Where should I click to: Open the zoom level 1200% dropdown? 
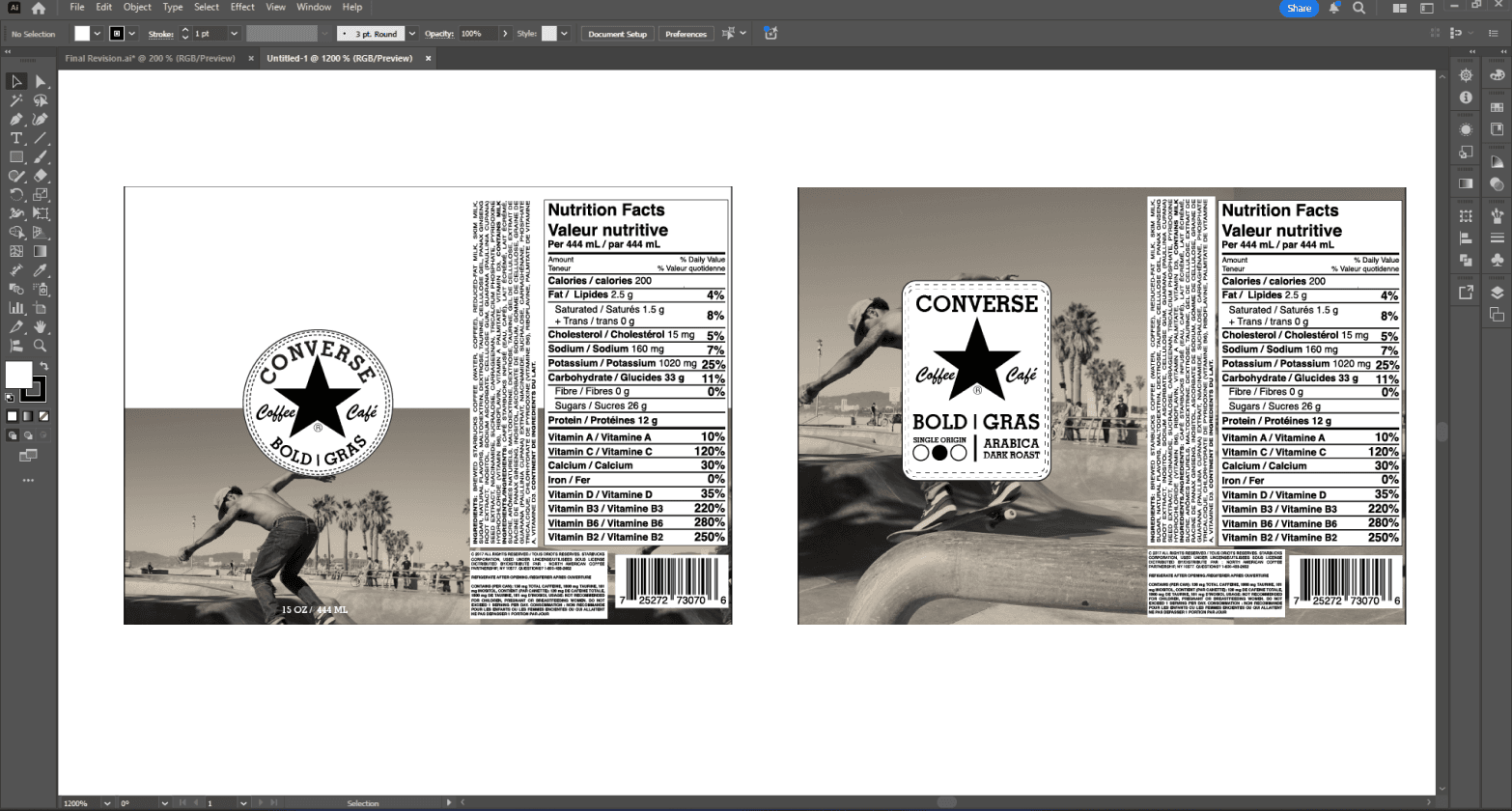[x=107, y=803]
